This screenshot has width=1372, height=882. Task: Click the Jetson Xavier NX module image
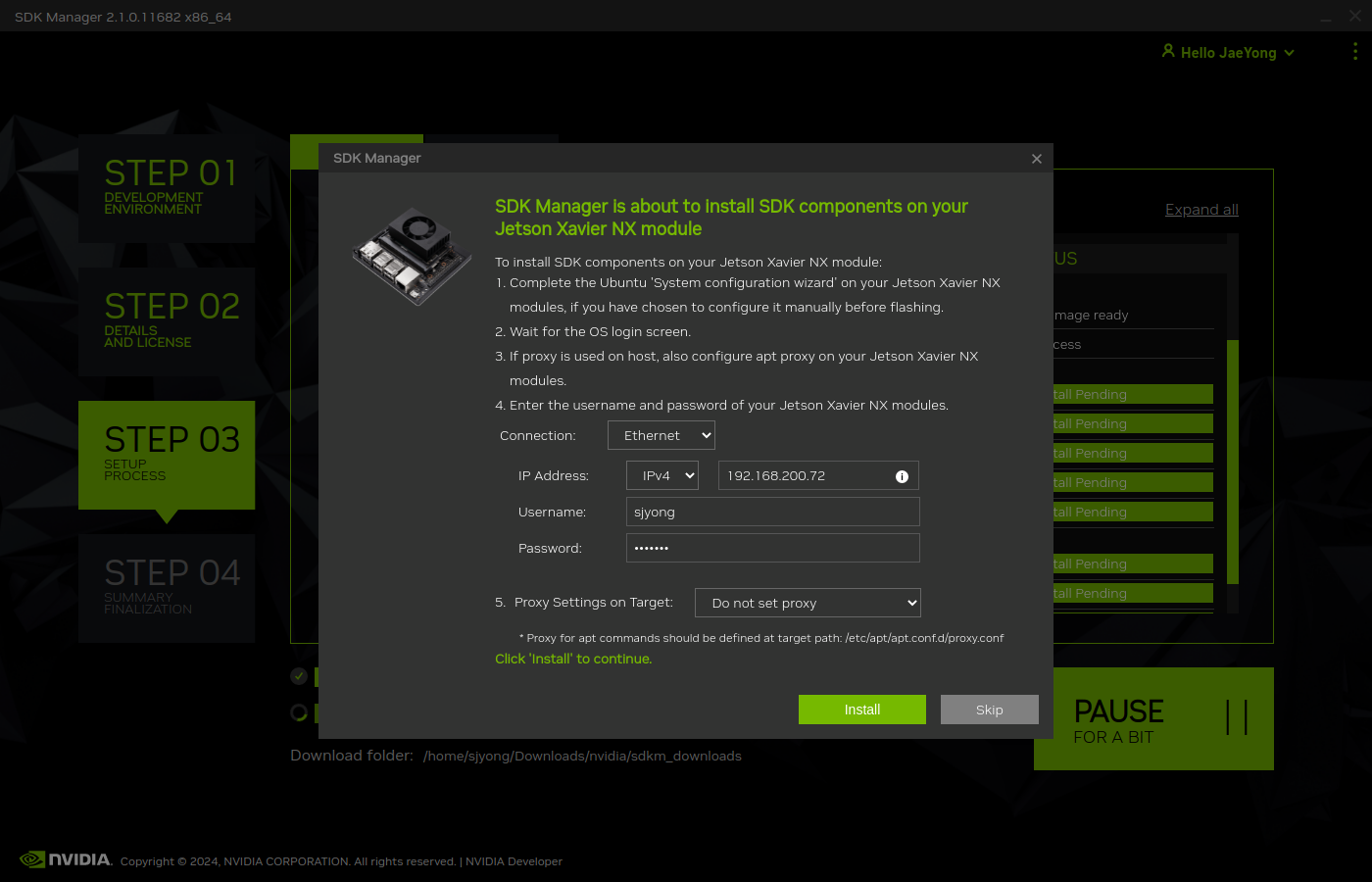[412, 256]
